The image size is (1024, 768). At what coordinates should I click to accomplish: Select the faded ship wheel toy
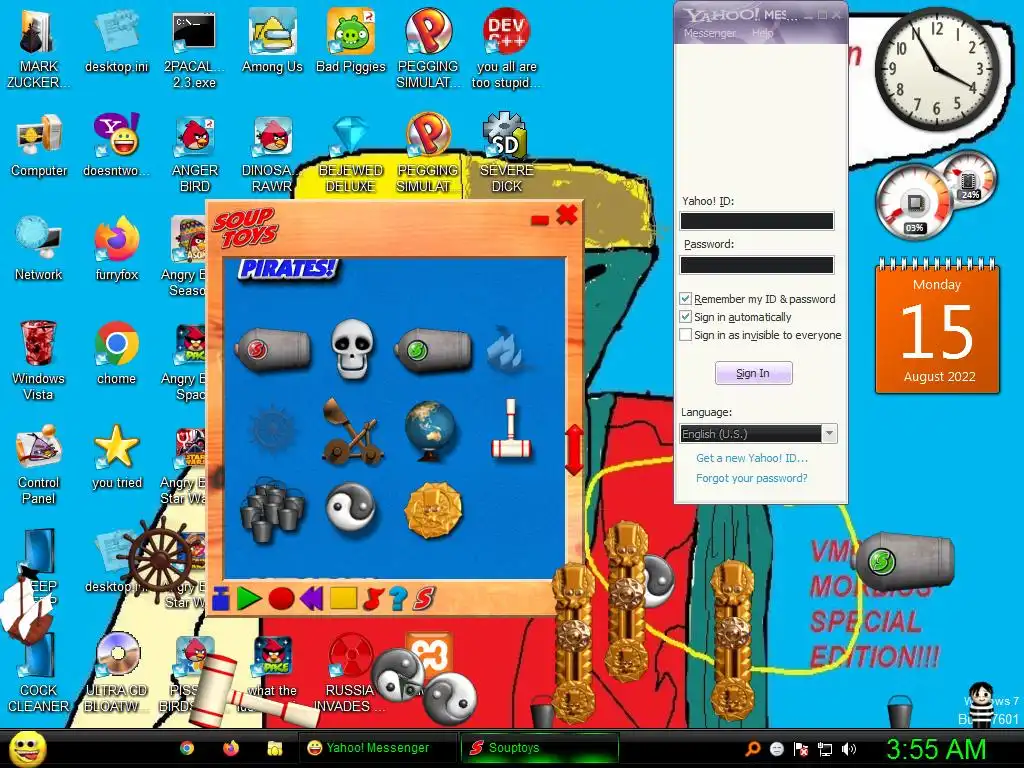[273, 428]
